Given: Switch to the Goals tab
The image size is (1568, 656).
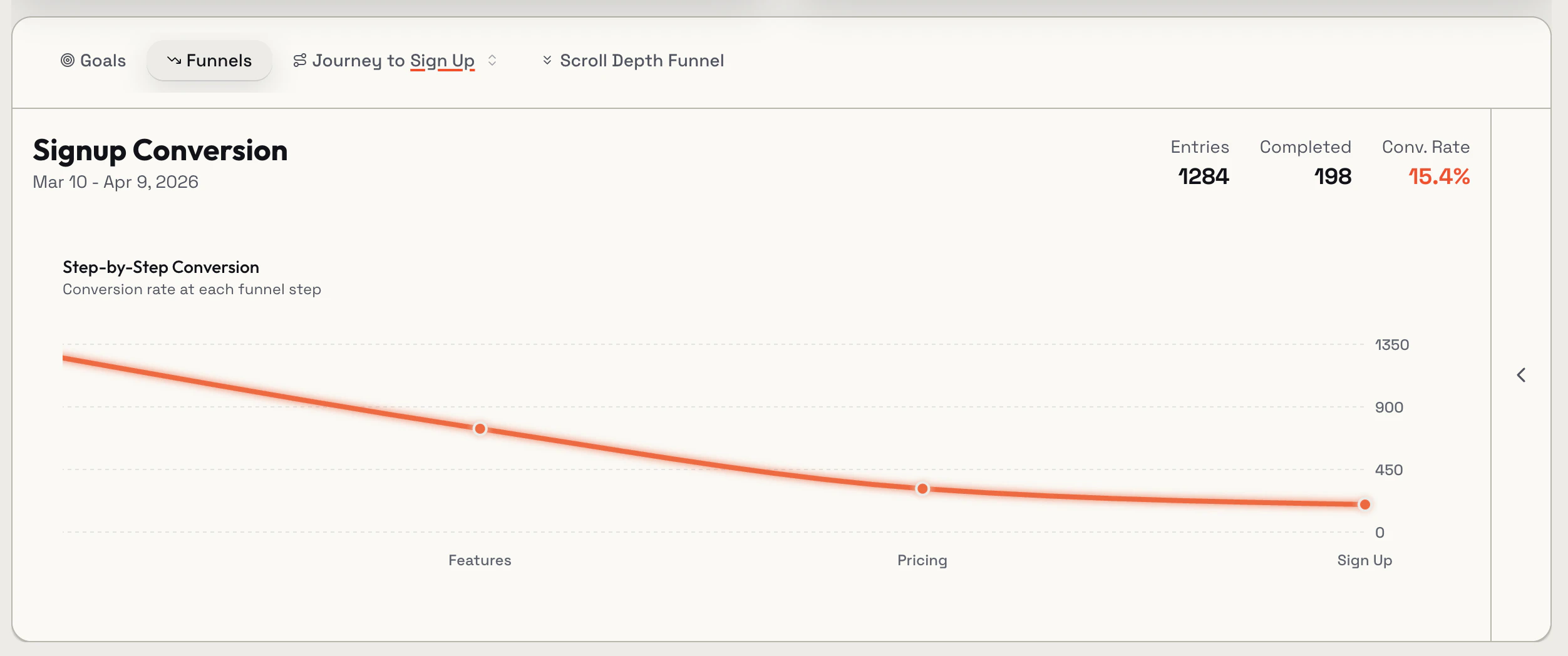Looking at the screenshot, I should pyautogui.click(x=93, y=60).
